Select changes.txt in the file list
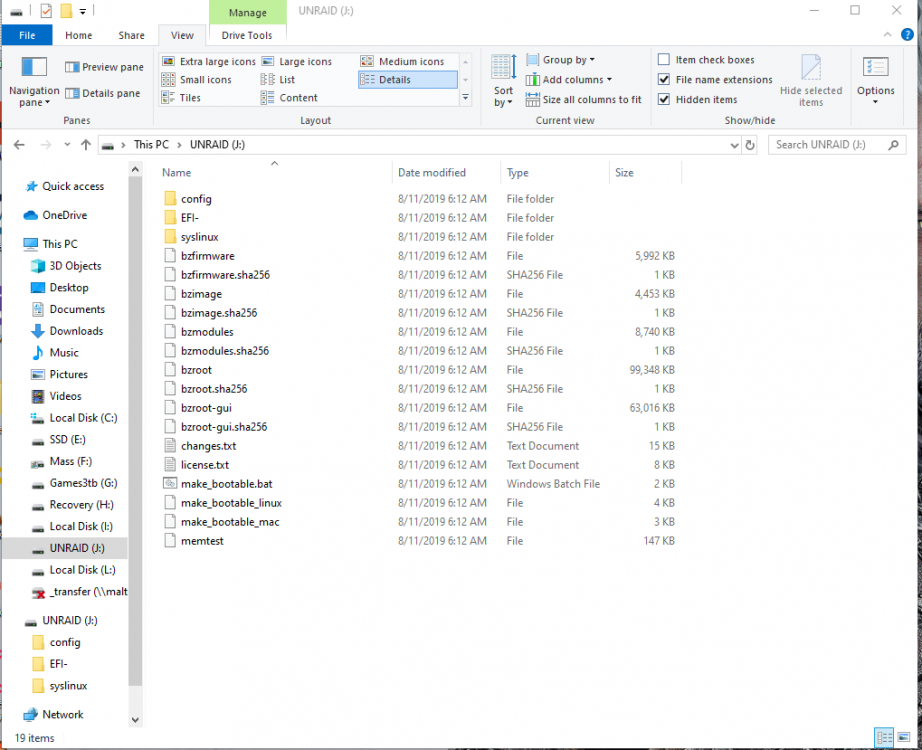 pos(208,446)
